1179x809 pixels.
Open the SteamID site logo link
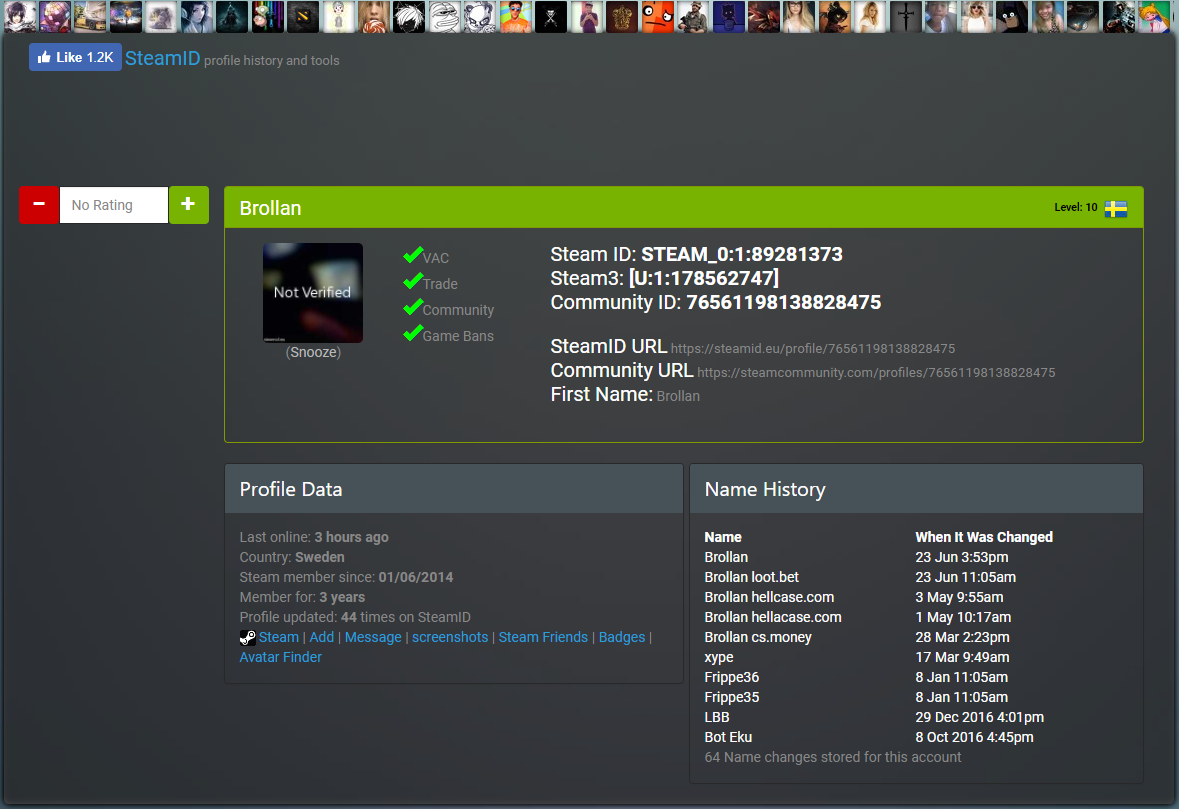[162, 59]
